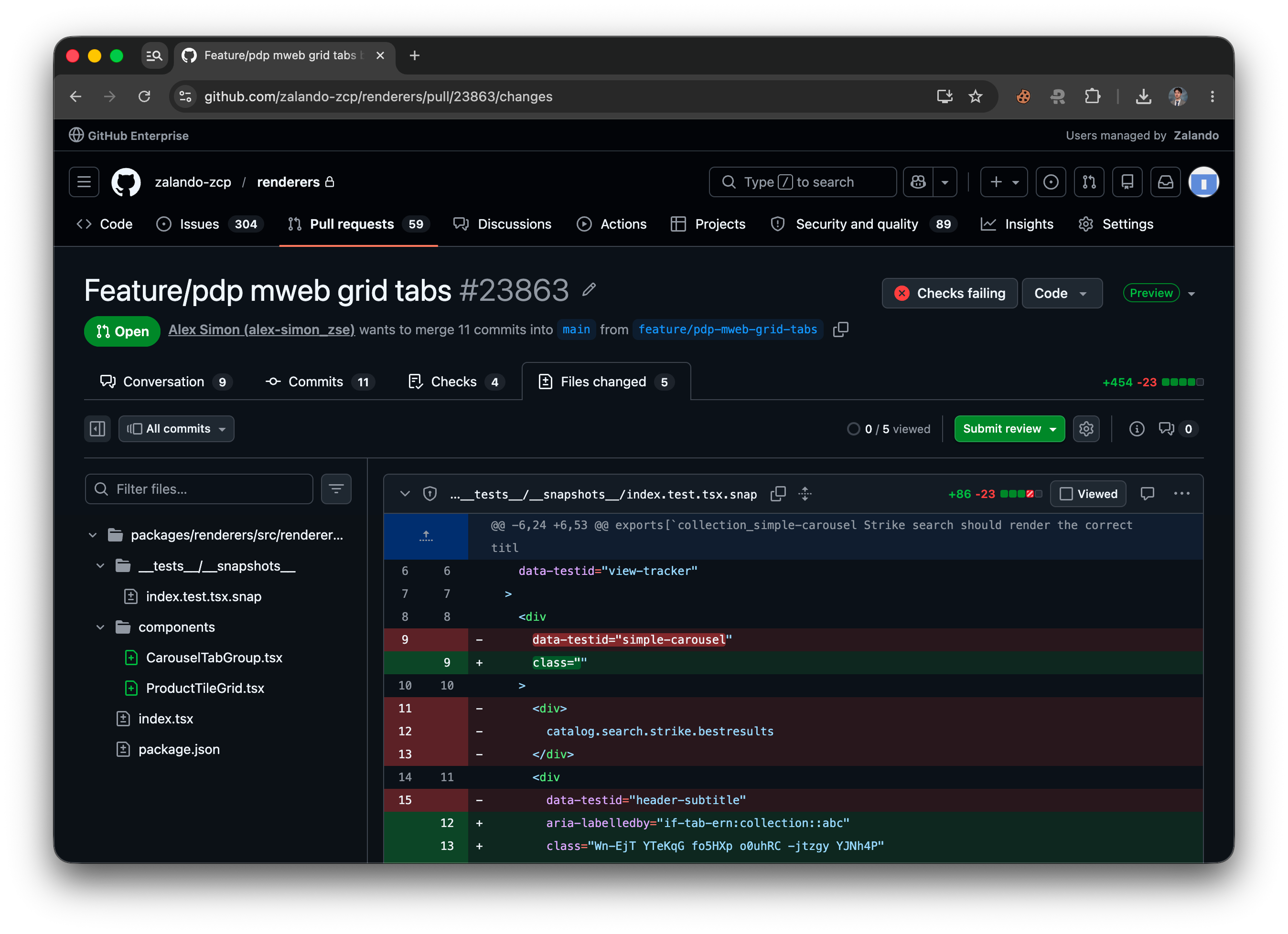Open the Chrome three-dot menu

coord(1213,96)
